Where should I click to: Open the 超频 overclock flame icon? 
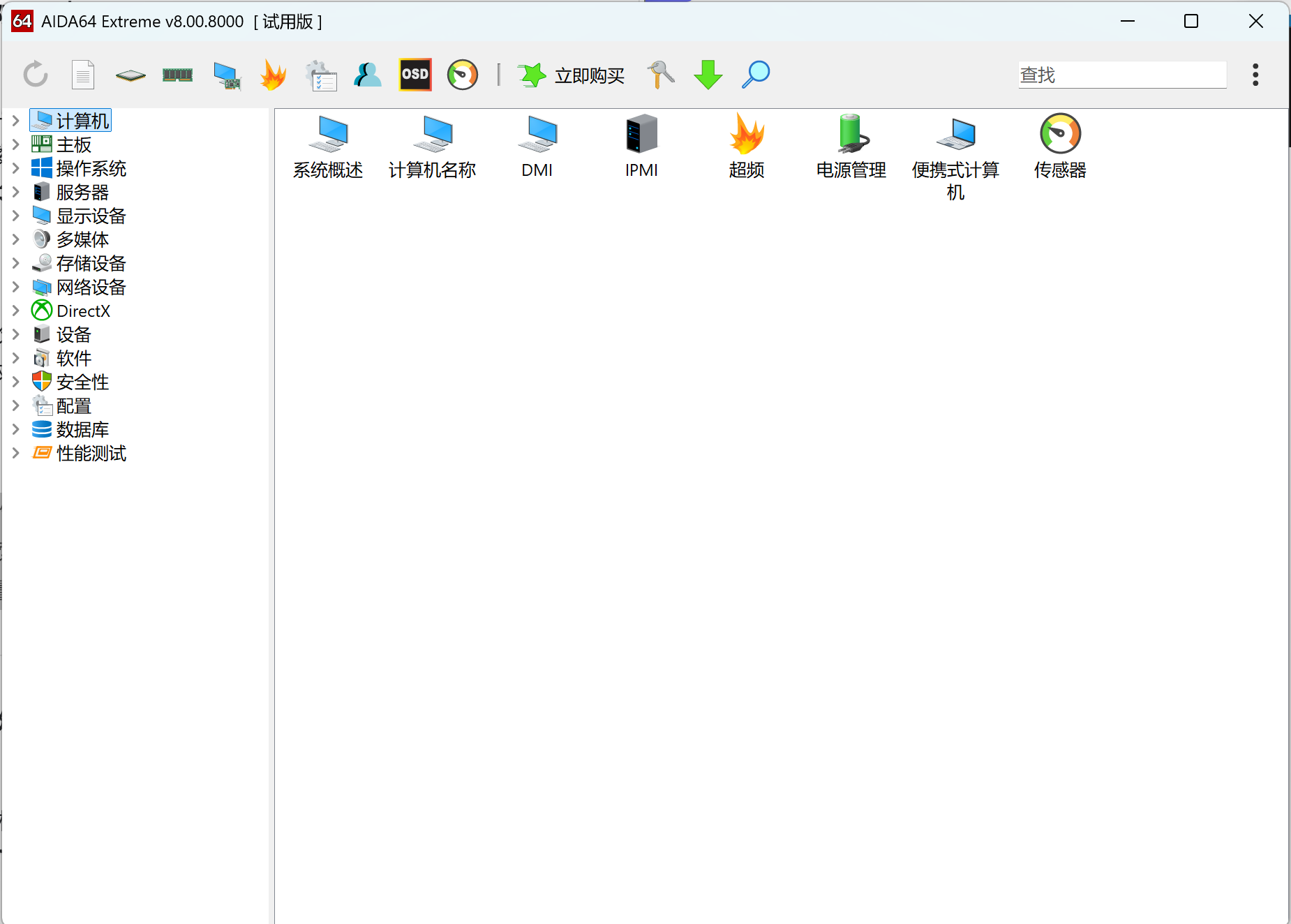[747, 147]
